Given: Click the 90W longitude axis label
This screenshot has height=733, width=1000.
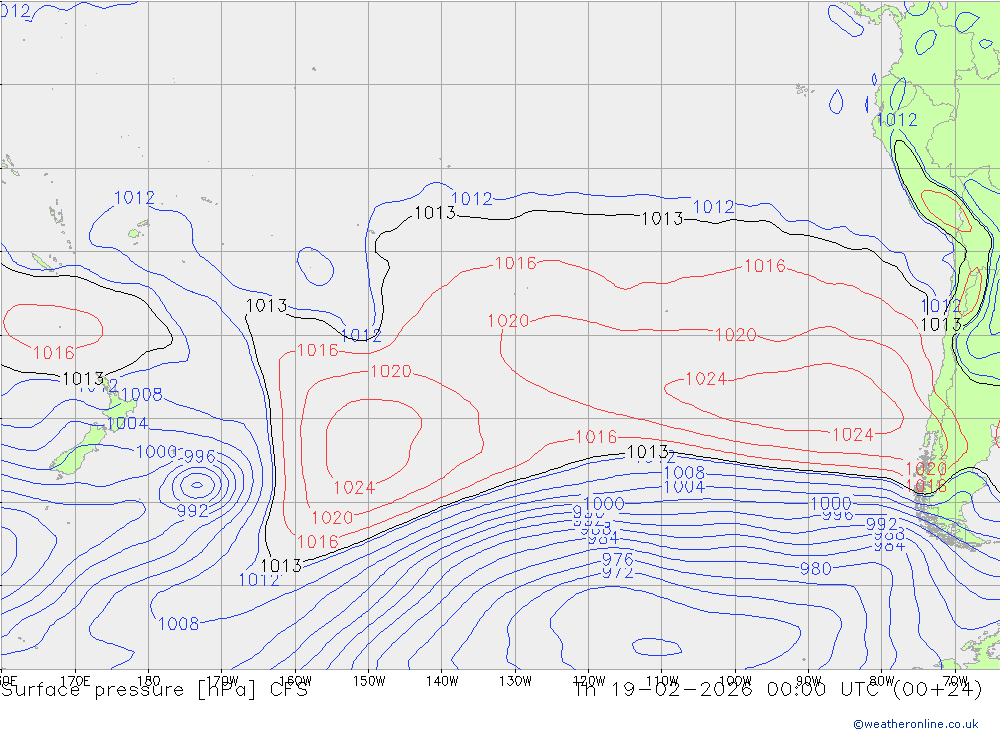Looking at the screenshot, I should tap(809, 681).
